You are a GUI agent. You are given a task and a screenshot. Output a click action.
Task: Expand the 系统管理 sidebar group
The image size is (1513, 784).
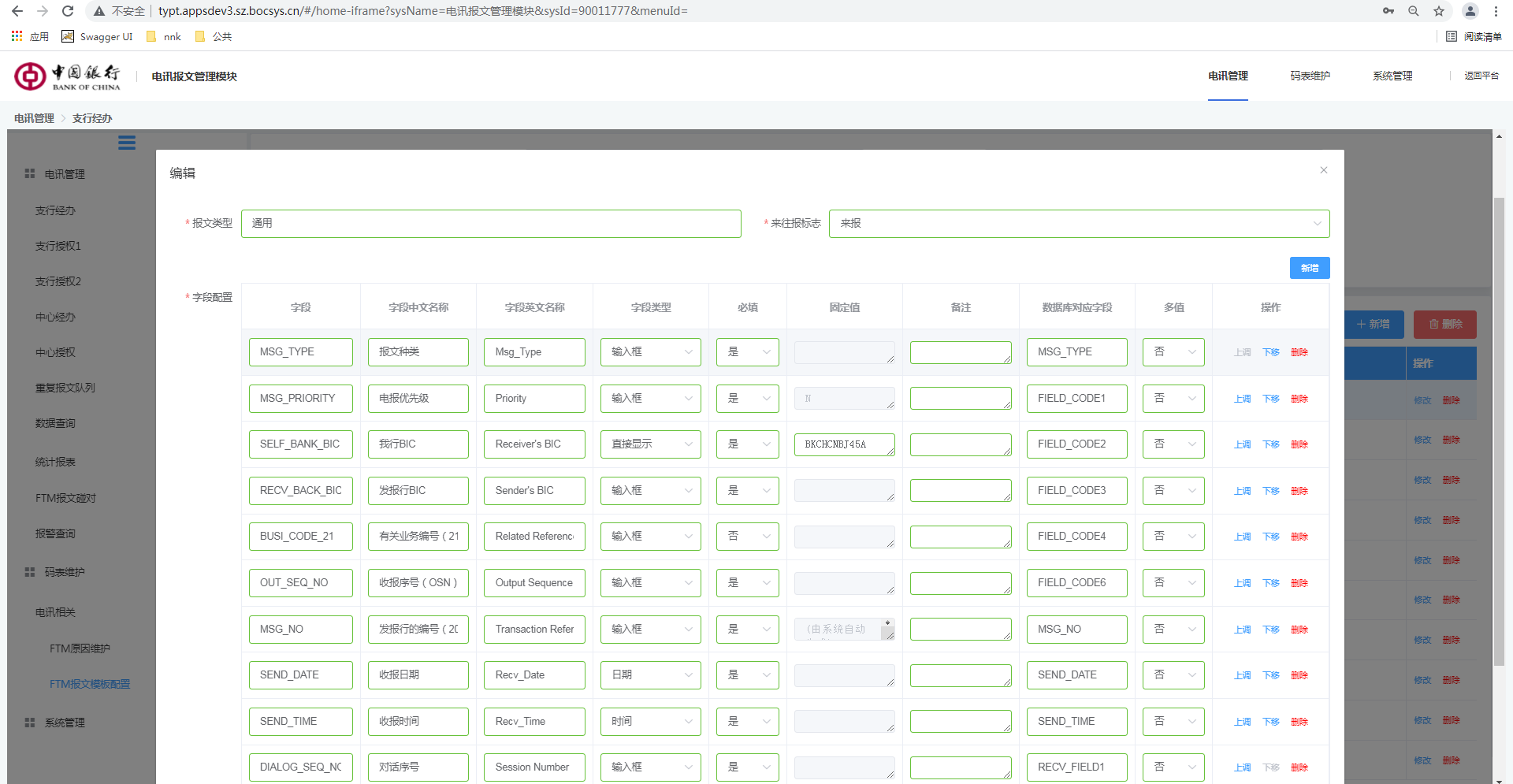click(x=65, y=723)
